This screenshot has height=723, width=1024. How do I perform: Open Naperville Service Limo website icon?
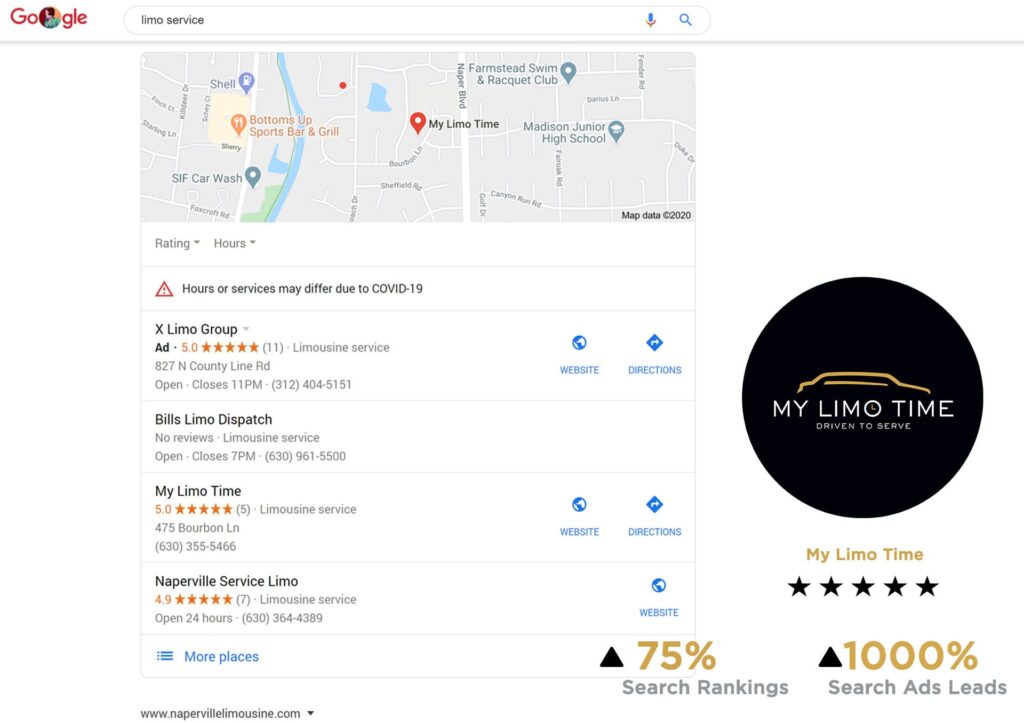[659, 586]
